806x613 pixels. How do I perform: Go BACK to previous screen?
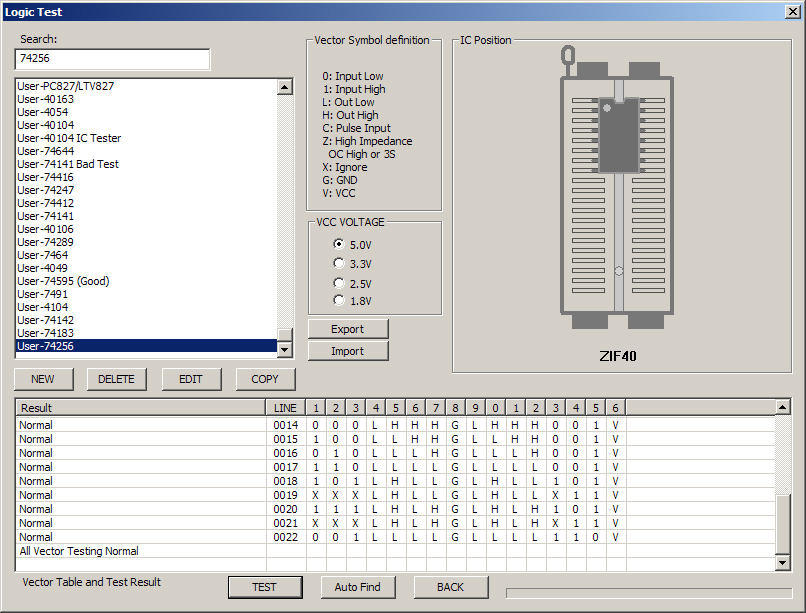pyautogui.click(x=450, y=587)
